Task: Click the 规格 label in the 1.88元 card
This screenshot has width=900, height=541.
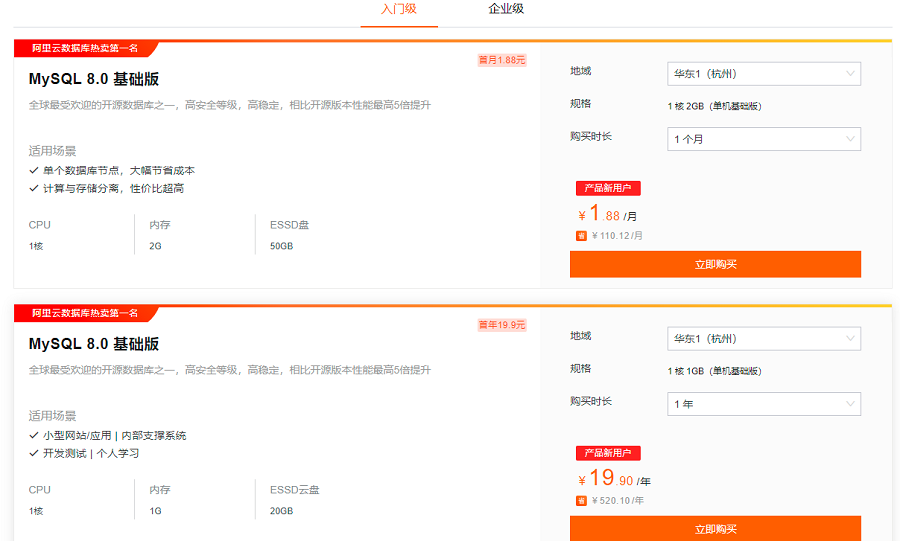Action: pyautogui.click(x=580, y=104)
